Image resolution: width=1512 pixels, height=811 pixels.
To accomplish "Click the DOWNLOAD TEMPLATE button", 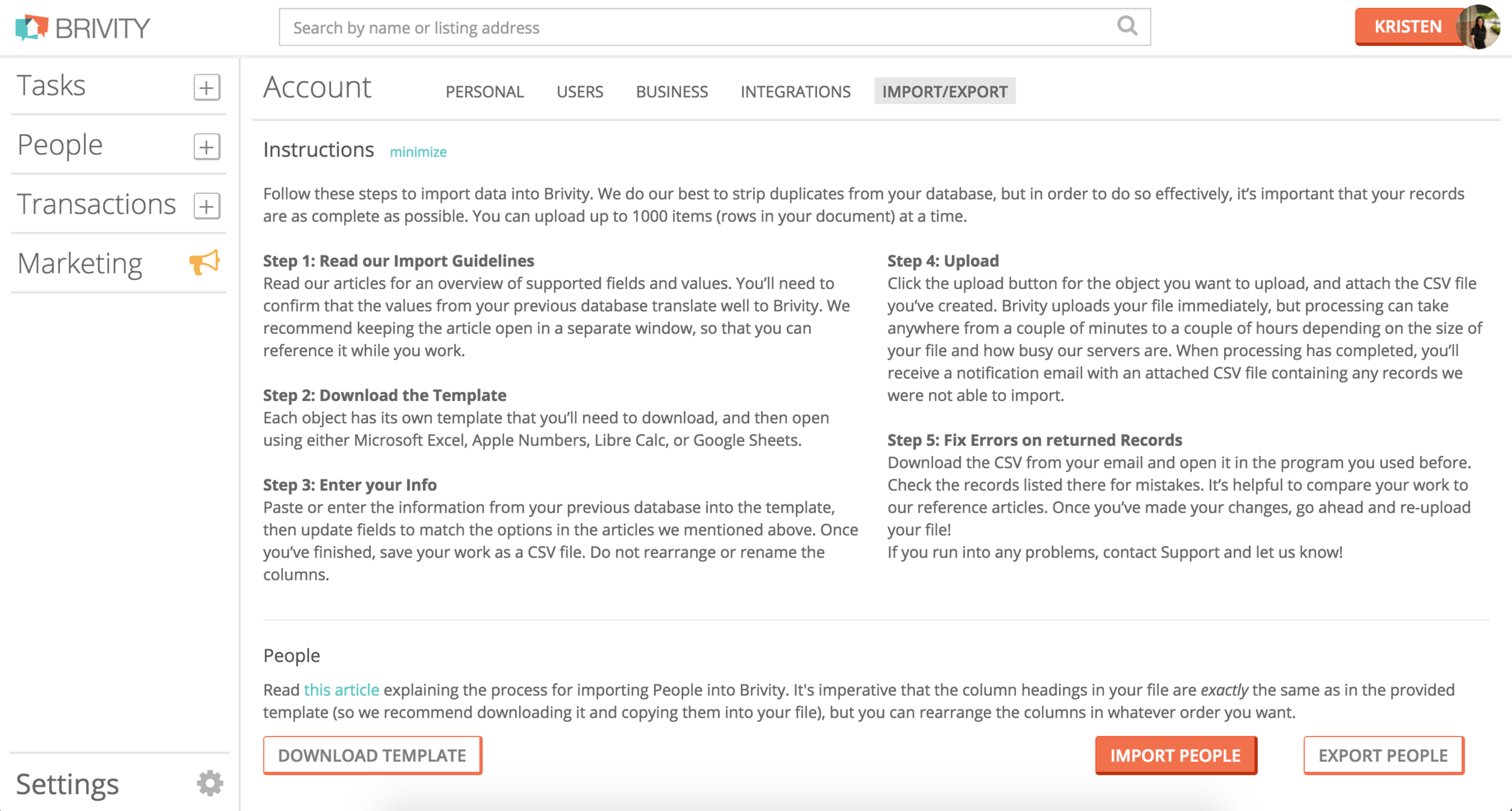I will point(372,755).
